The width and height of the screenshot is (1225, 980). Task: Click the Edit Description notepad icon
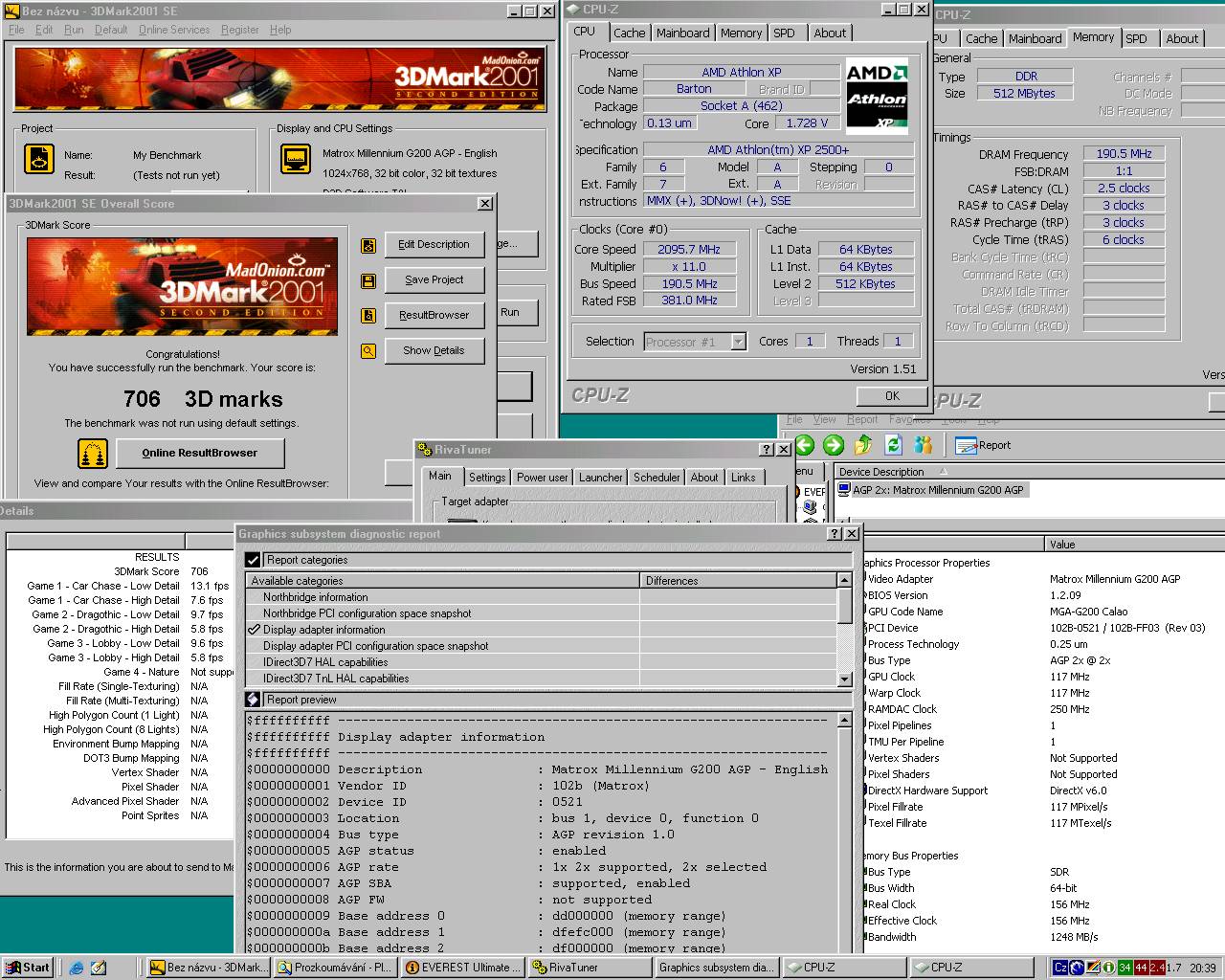pyautogui.click(x=368, y=246)
